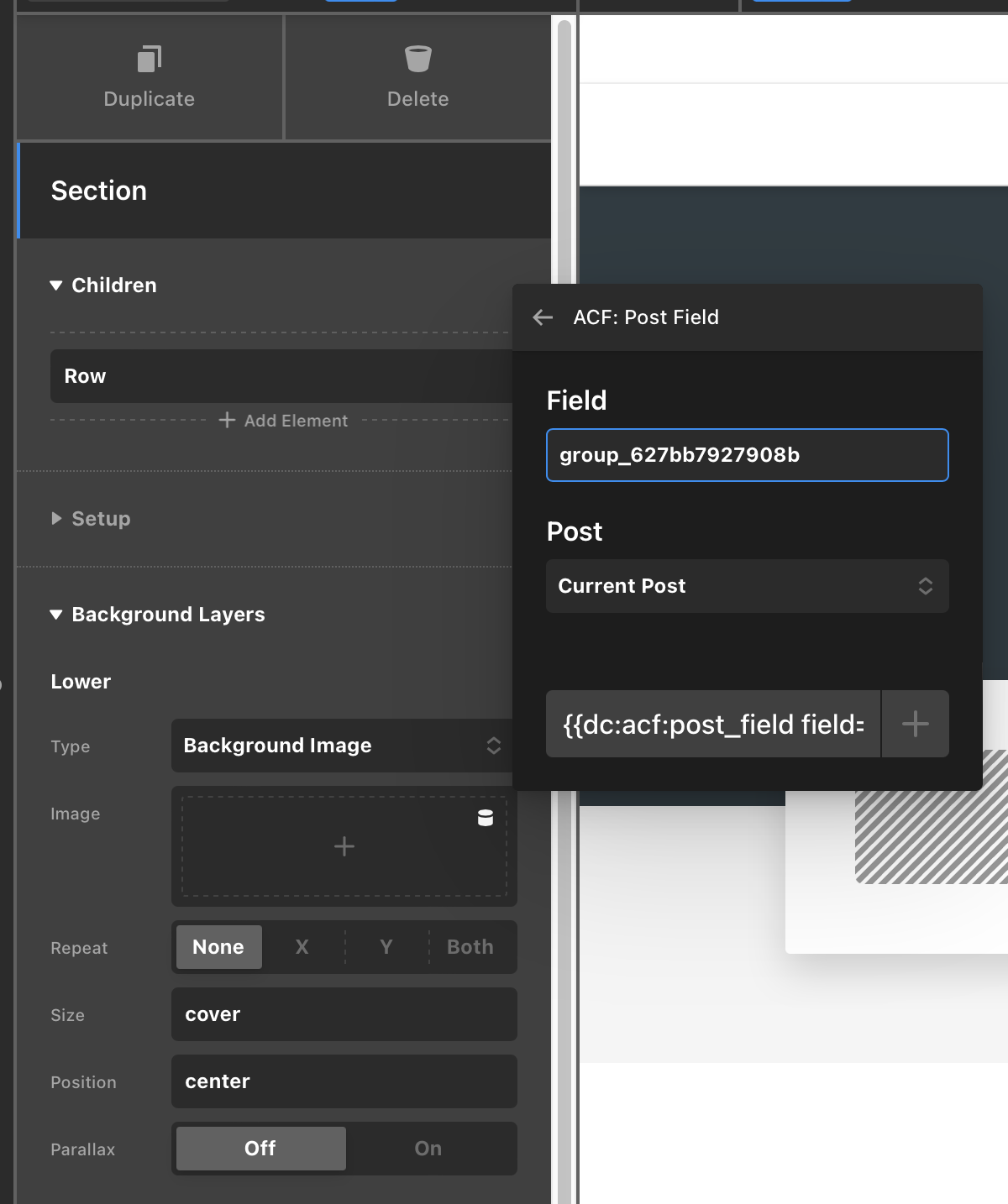Turn Parallax On
This screenshot has height=1204, width=1008.
[x=428, y=1149]
